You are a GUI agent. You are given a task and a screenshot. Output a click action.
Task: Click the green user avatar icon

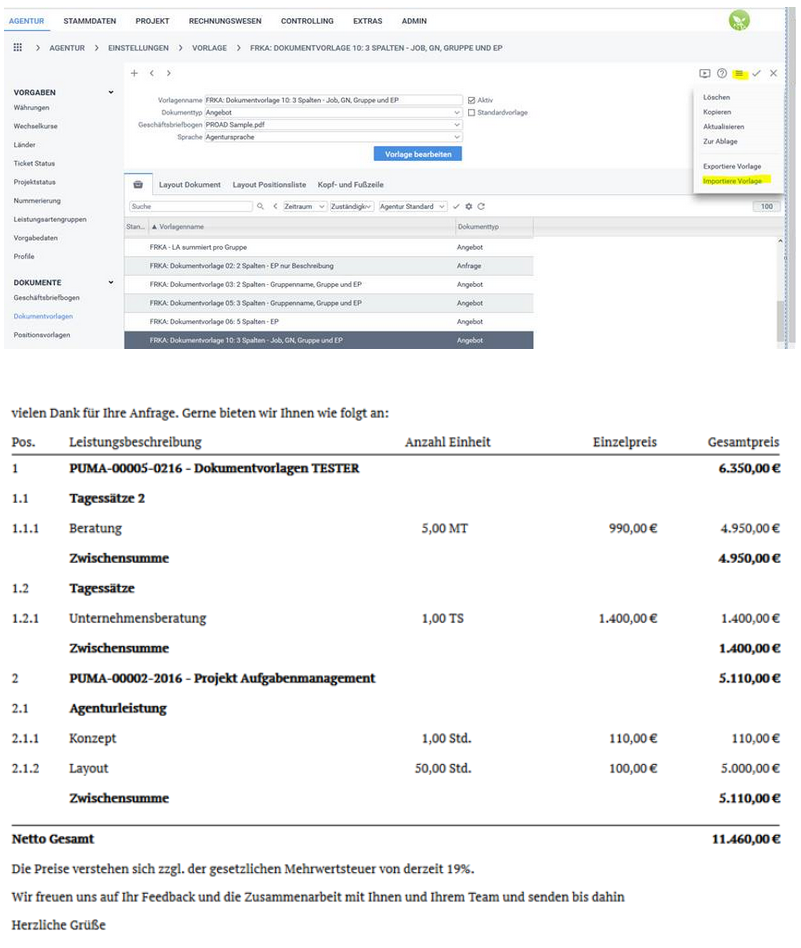tap(739, 21)
